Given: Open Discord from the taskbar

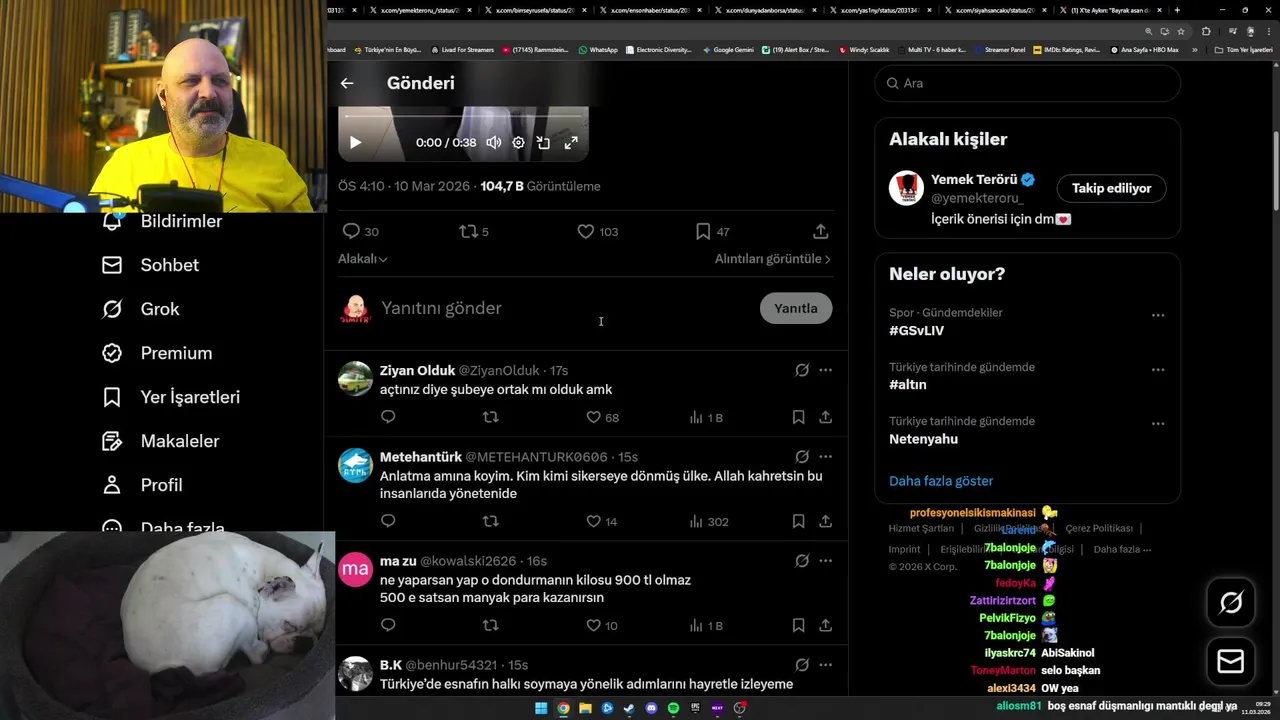Looking at the screenshot, I should coord(651,708).
